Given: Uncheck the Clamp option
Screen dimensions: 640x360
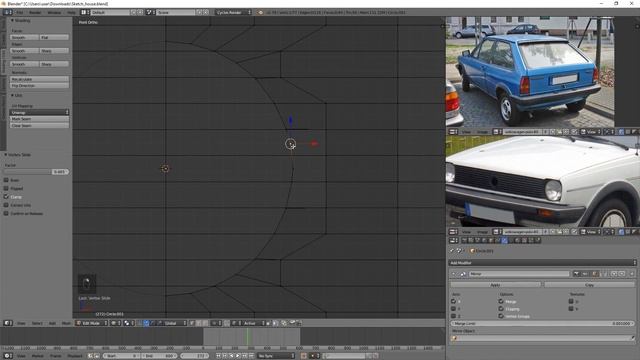Looking at the screenshot, I should click(6, 197).
